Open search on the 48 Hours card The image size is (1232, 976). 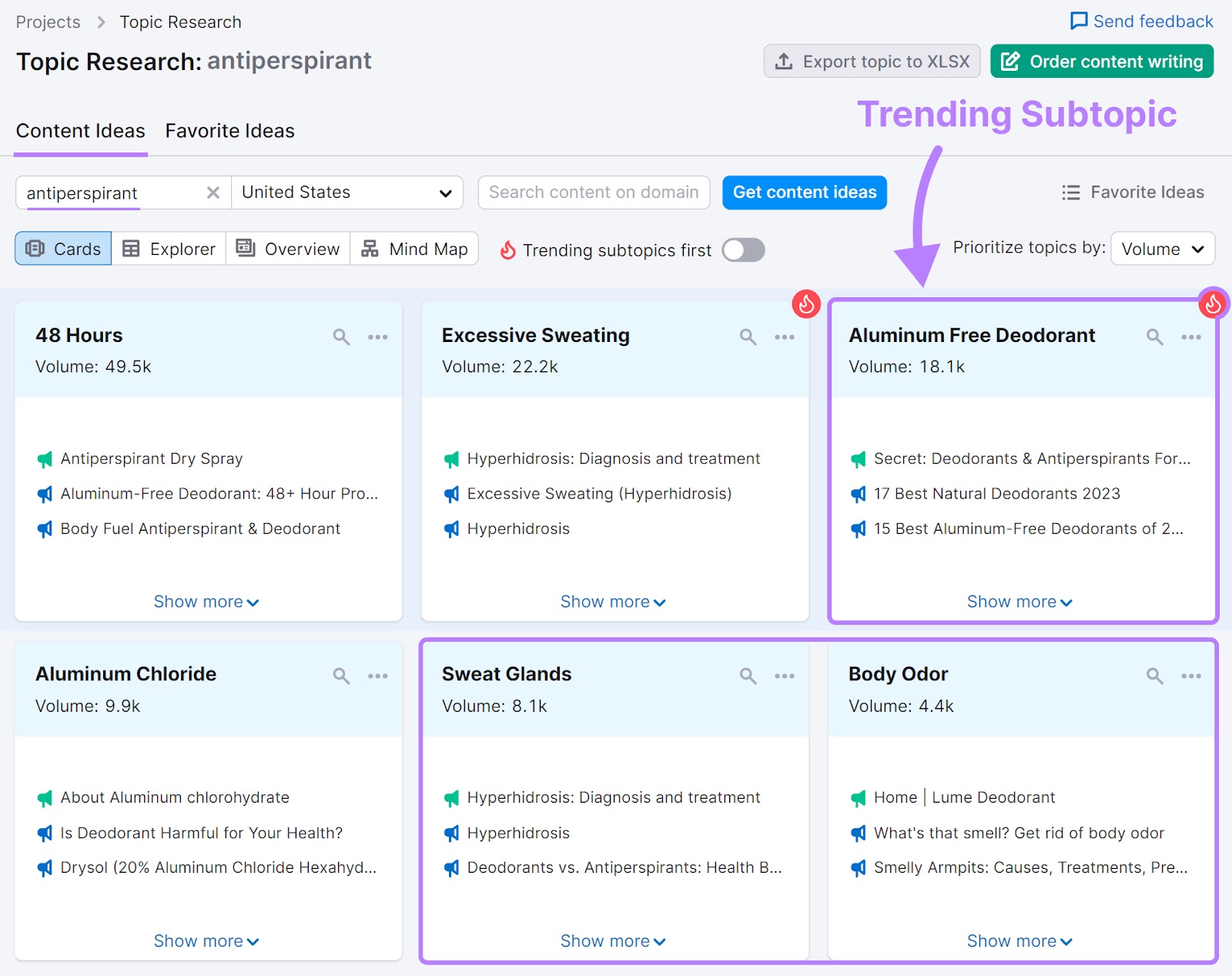click(x=341, y=337)
